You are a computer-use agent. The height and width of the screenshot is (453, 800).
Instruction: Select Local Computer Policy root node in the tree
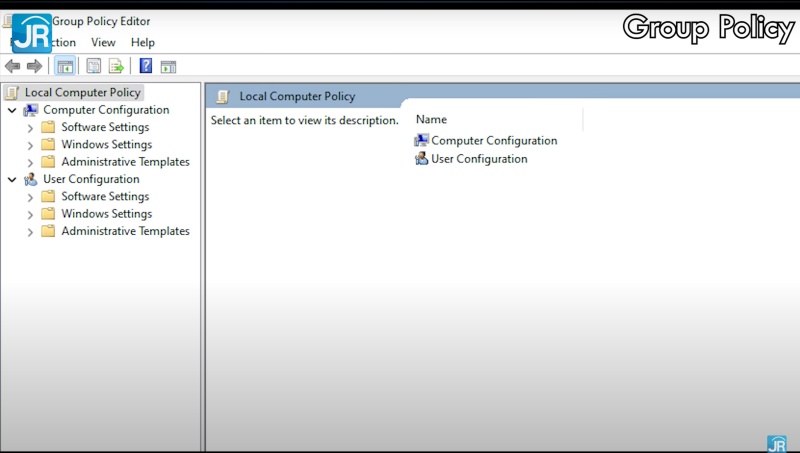point(82,92)
